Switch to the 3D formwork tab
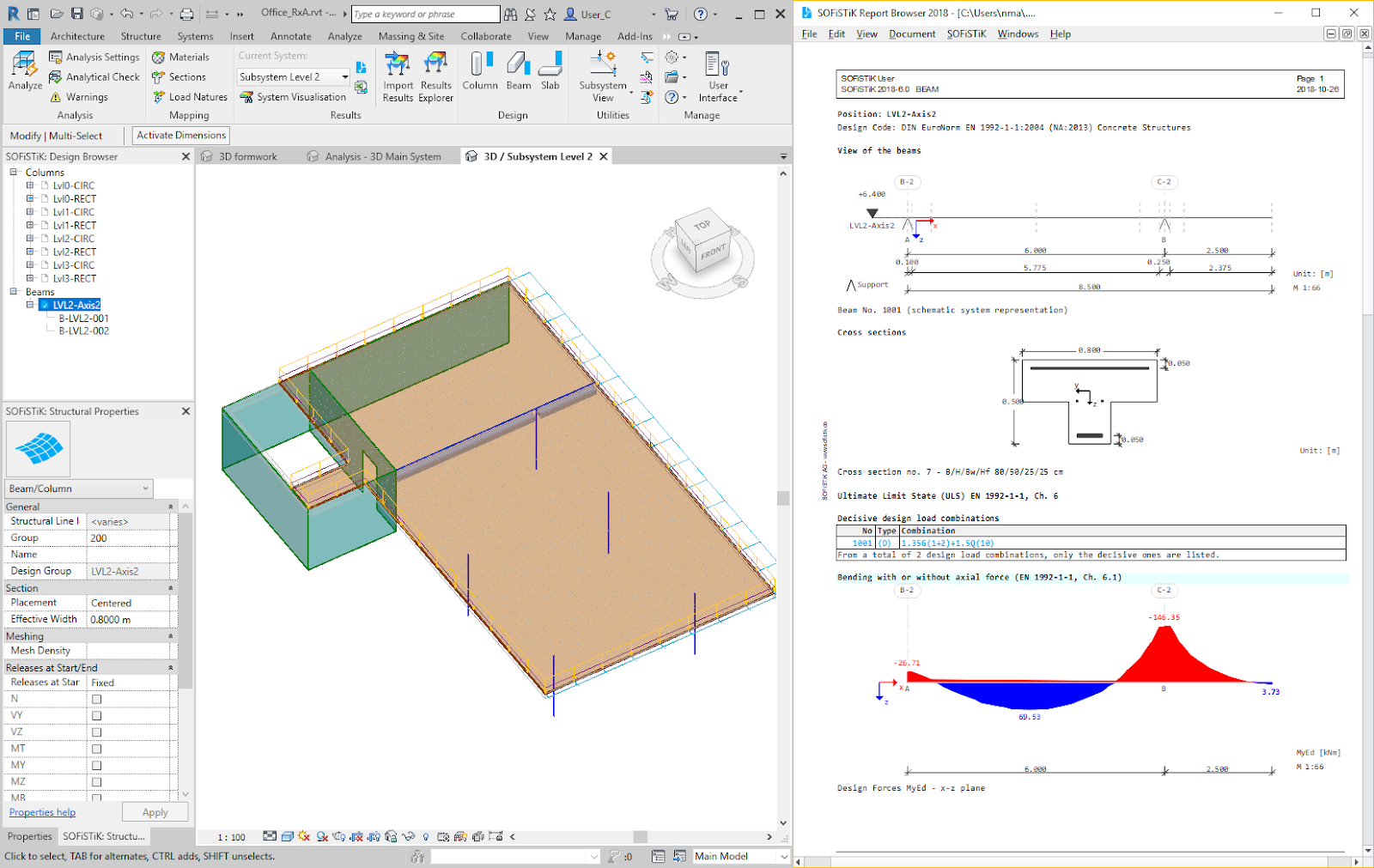The width and height of the screenshot is (1374, 868). (x=248, y=155)
